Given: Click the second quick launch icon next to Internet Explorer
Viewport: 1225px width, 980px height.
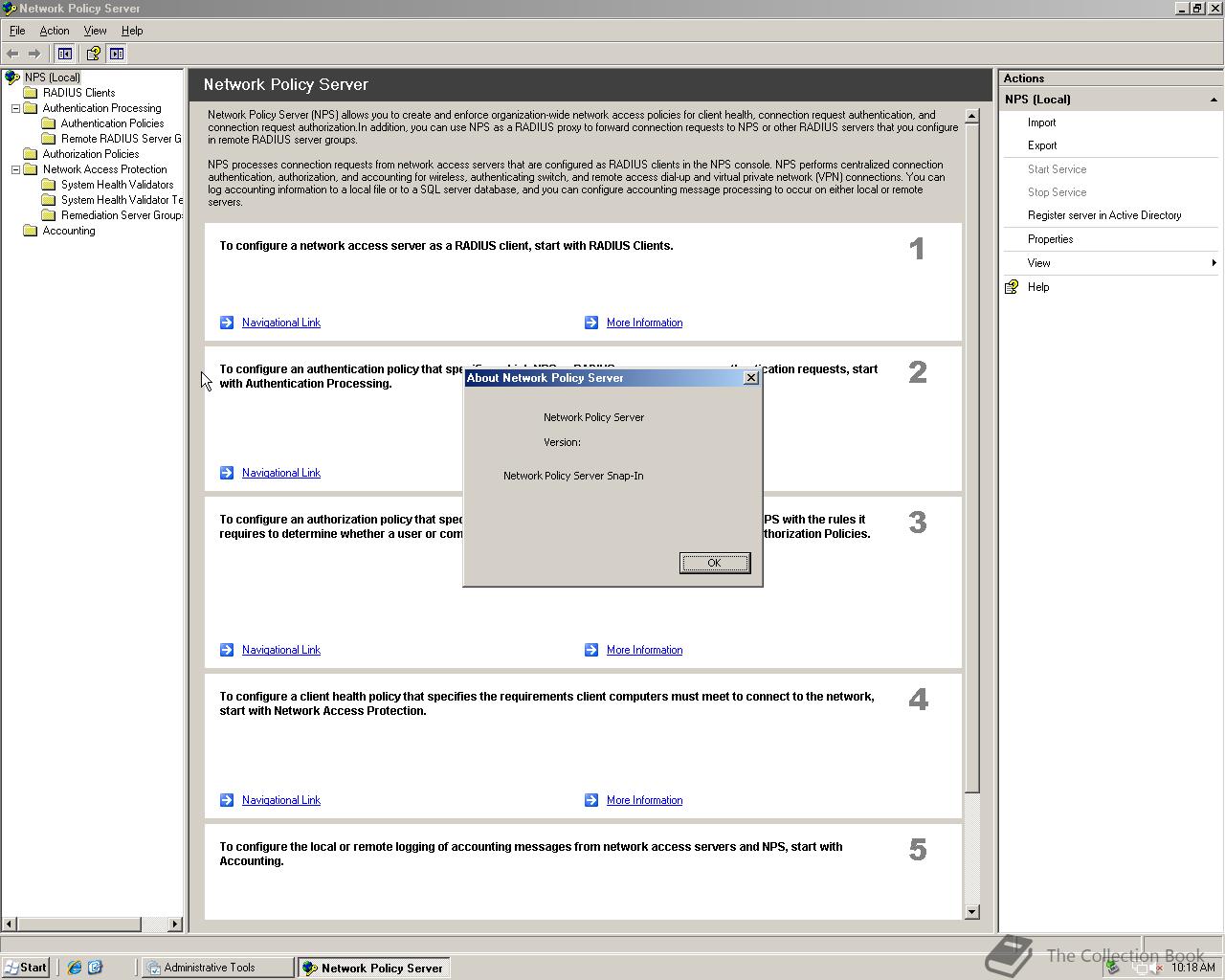Looking at the screenshot, I should click(95, 968).
